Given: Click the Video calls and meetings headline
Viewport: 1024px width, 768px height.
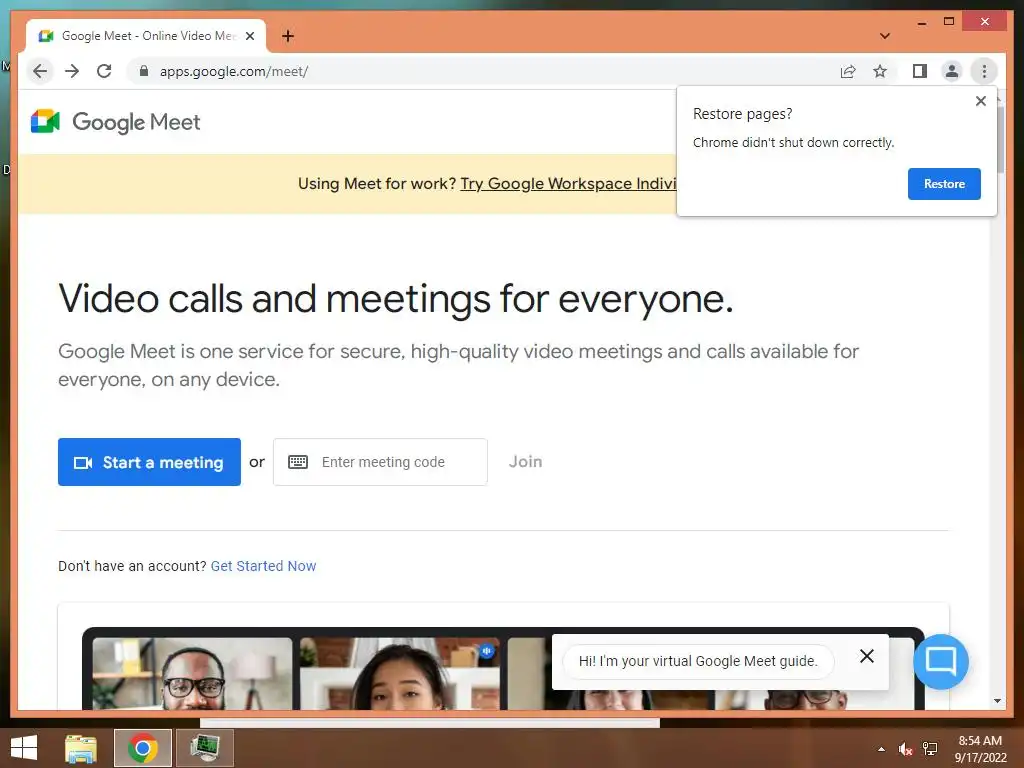Looking at the screenshot, I should point(396,299).
